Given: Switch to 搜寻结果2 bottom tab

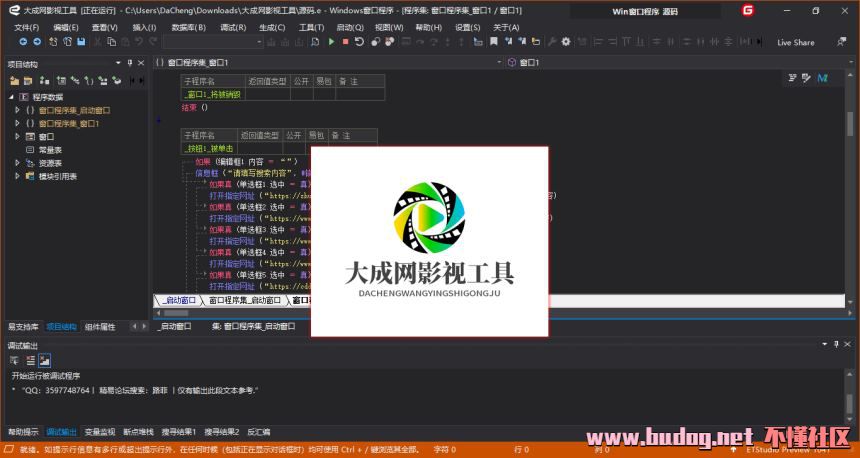Looking at the screenshot, I should 222,432.
